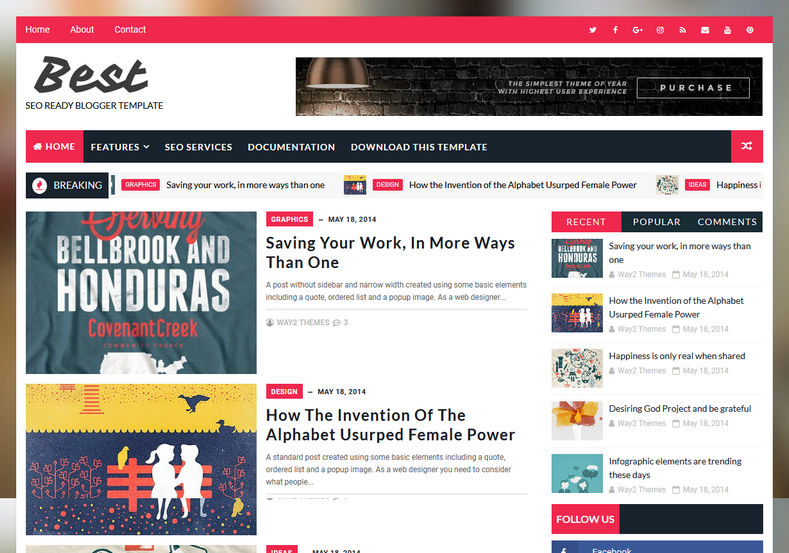Open SEO Services menu item

(x=198, y=147)
